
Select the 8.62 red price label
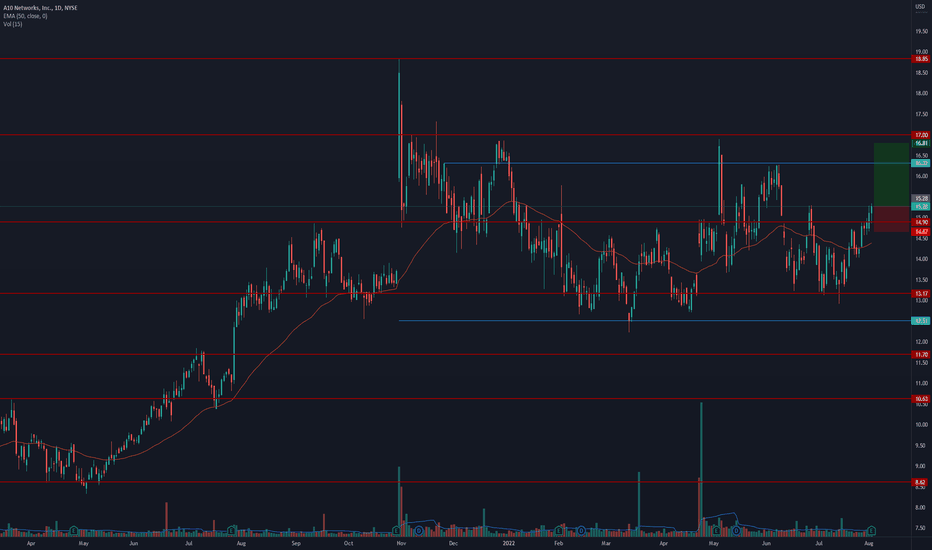[x=921, y=482]
